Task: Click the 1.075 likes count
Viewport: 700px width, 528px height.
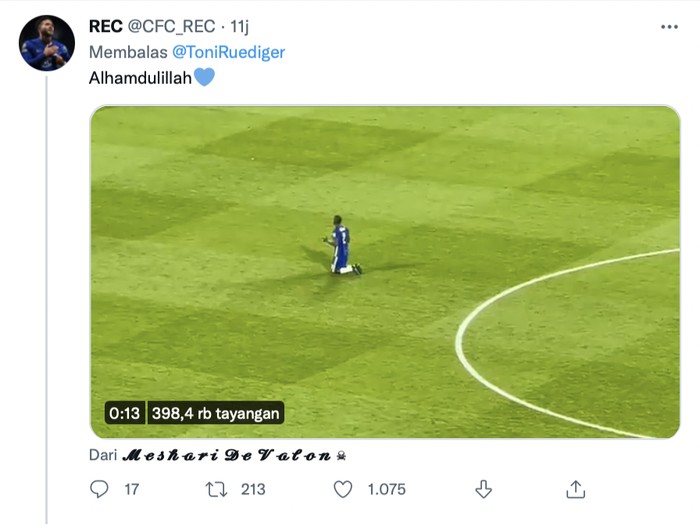Action: click(x=389, y=489)
